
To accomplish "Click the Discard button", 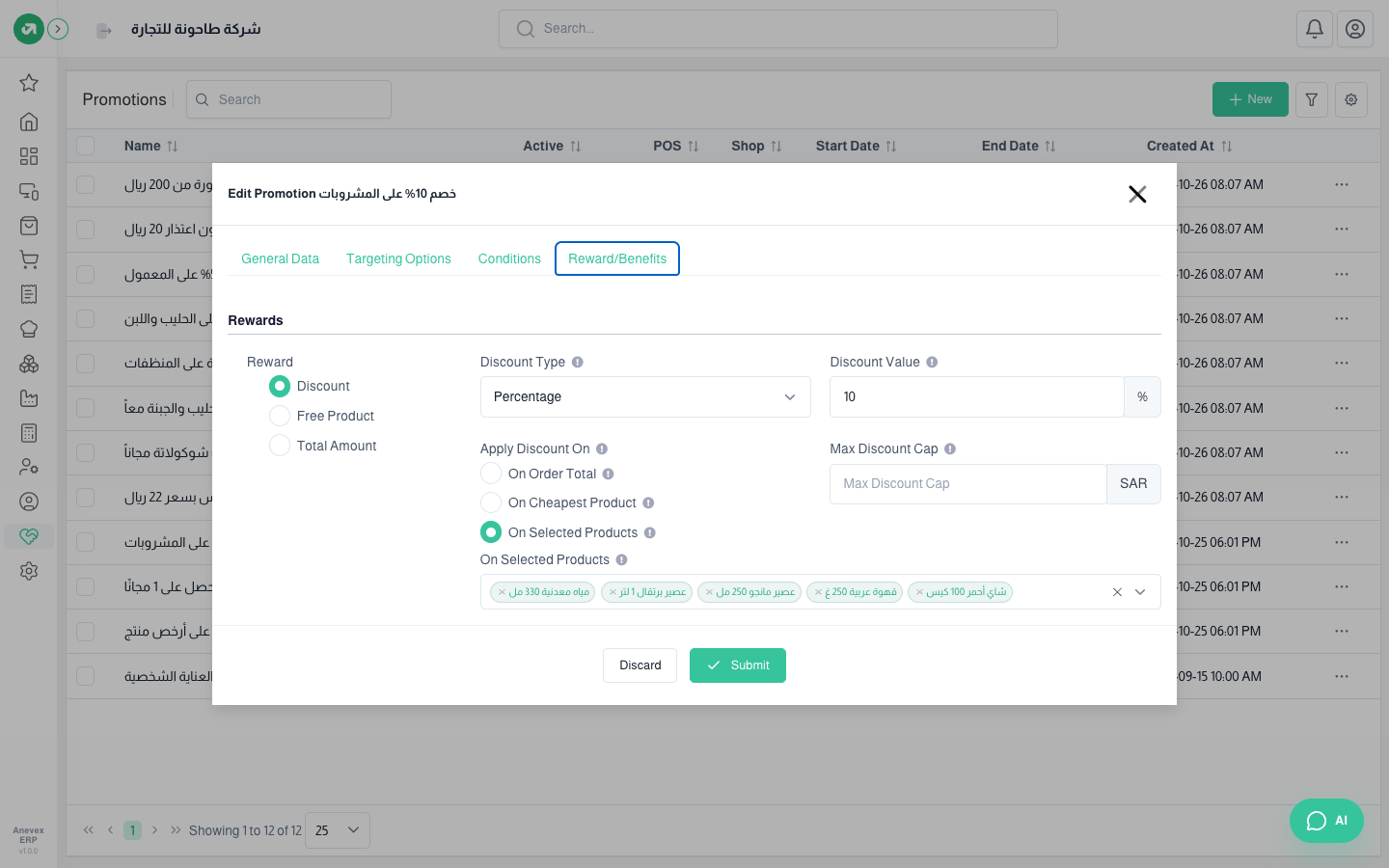I will point(640,665).
